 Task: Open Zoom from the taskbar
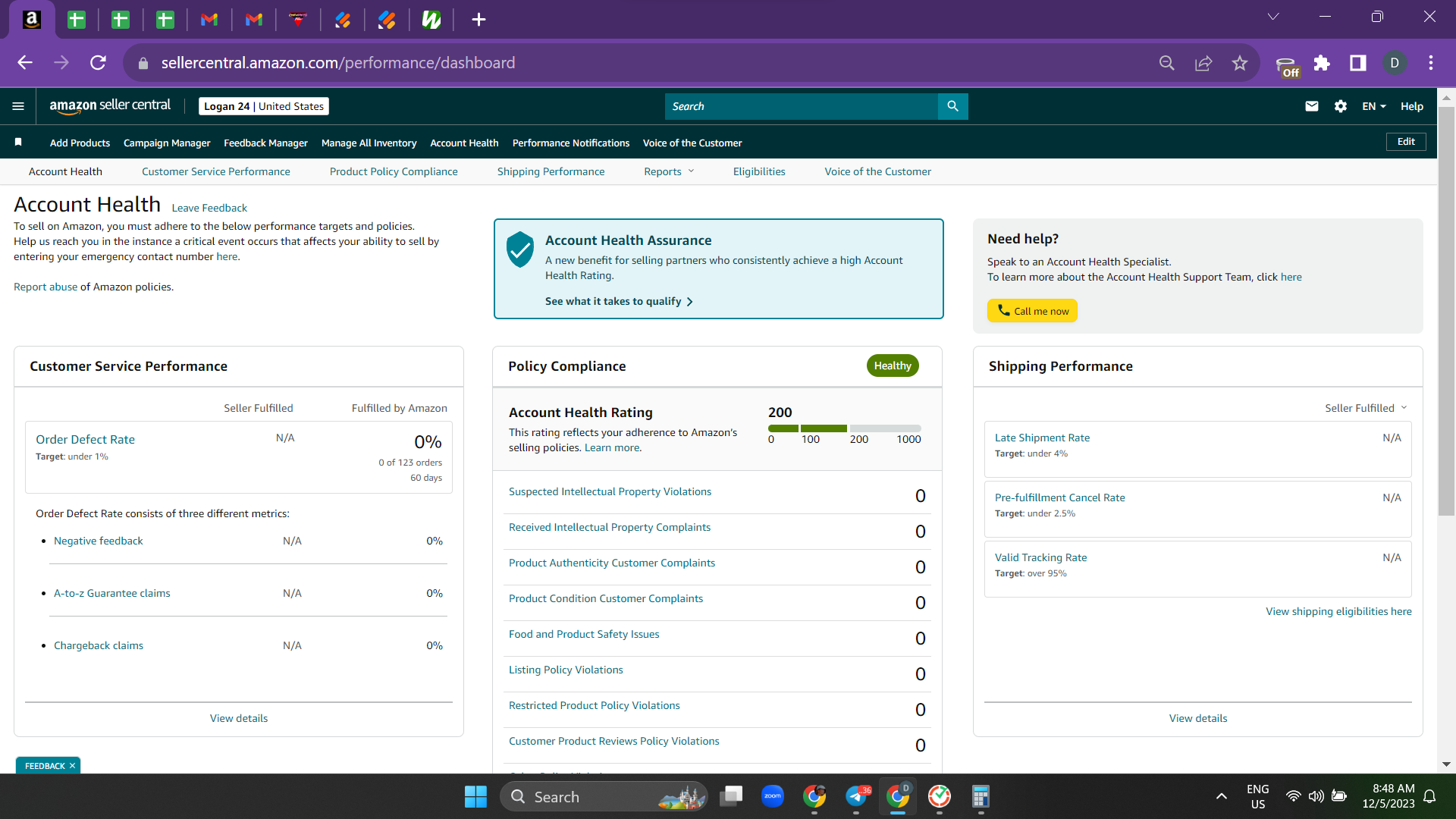point(773,796)
